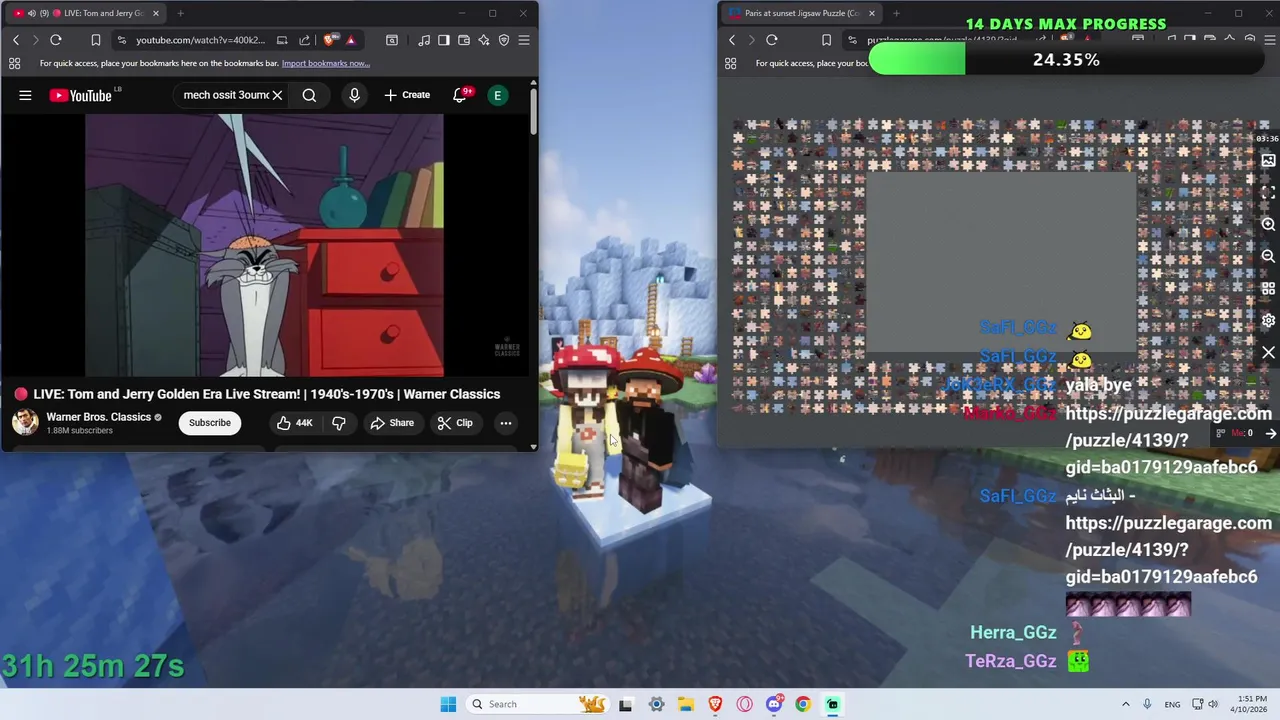Image resolution: width=1280 pixels, height=720 pixels.
Task: Open the YouTube account avatar E menu
Action: pos(497,95)
